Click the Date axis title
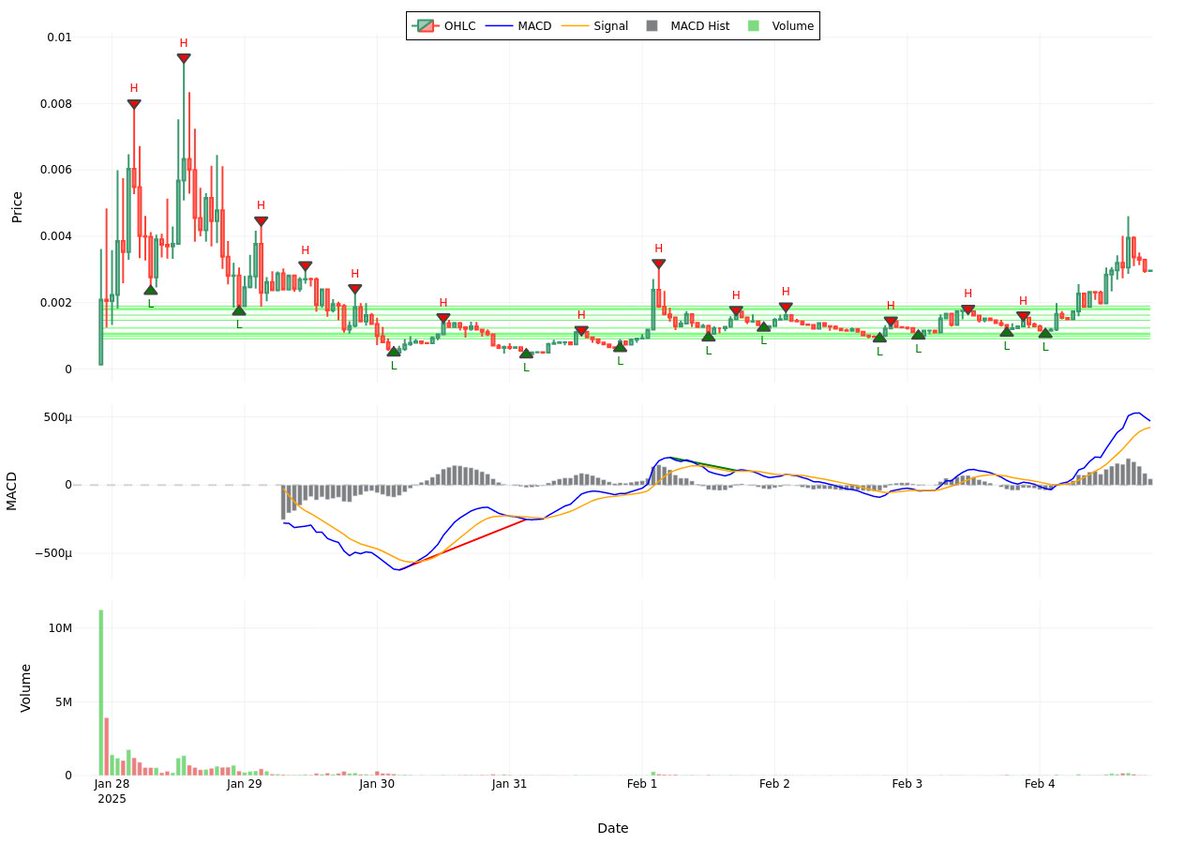This screenshot has height=844, width=1200. [613, 828]
